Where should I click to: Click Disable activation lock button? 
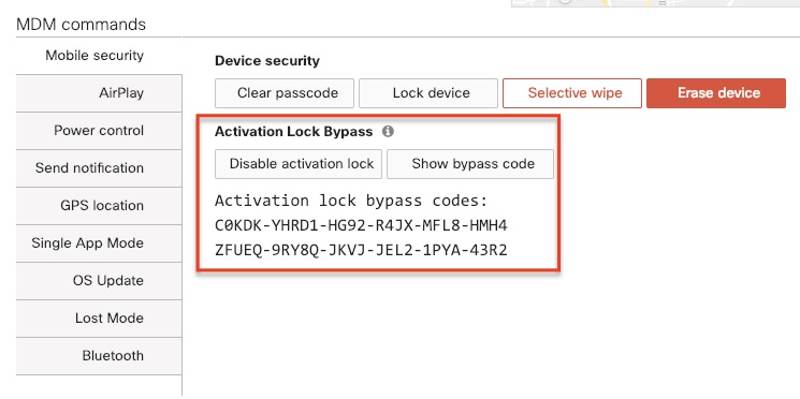click(x=298, y=164)
